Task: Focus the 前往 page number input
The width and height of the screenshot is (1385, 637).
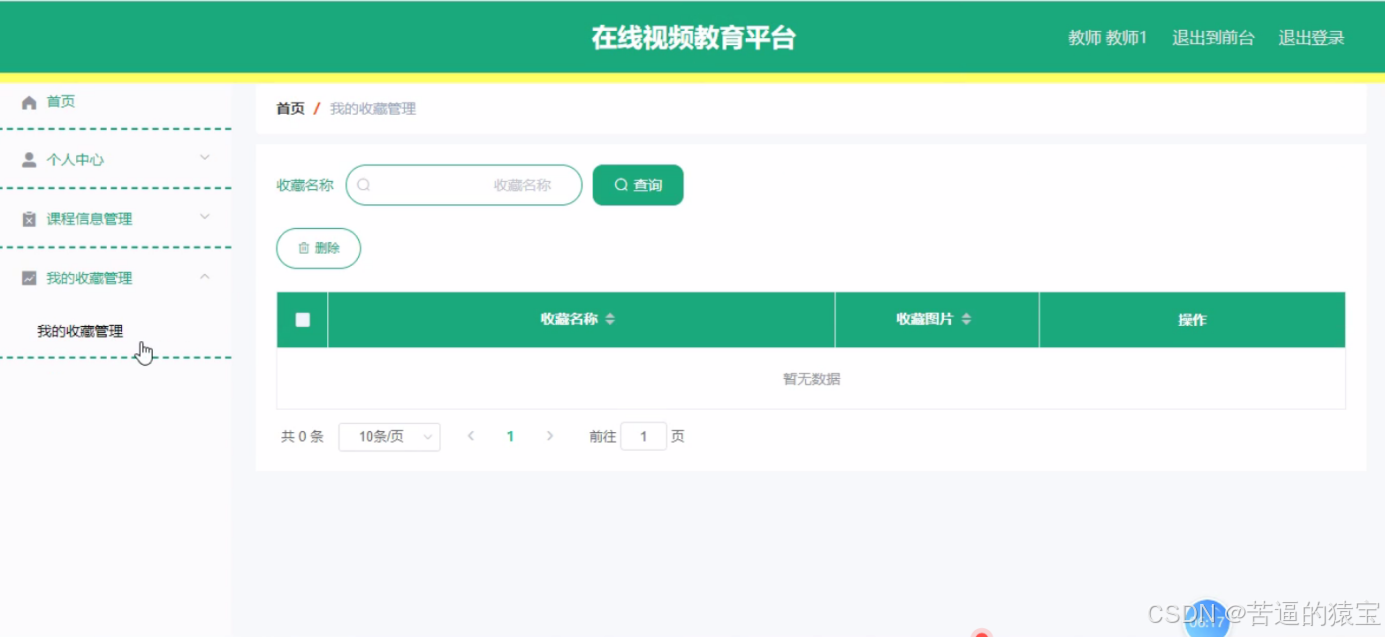Action: [643, 437]
